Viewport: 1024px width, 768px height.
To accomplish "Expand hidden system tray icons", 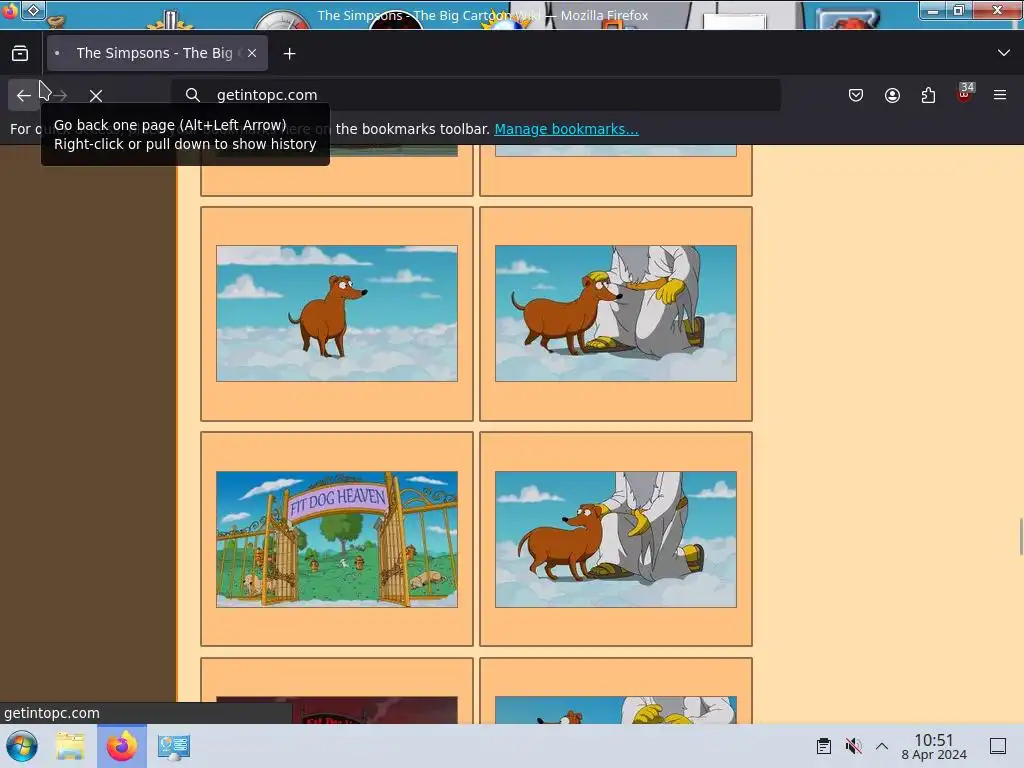I will (x=882, y=746).
